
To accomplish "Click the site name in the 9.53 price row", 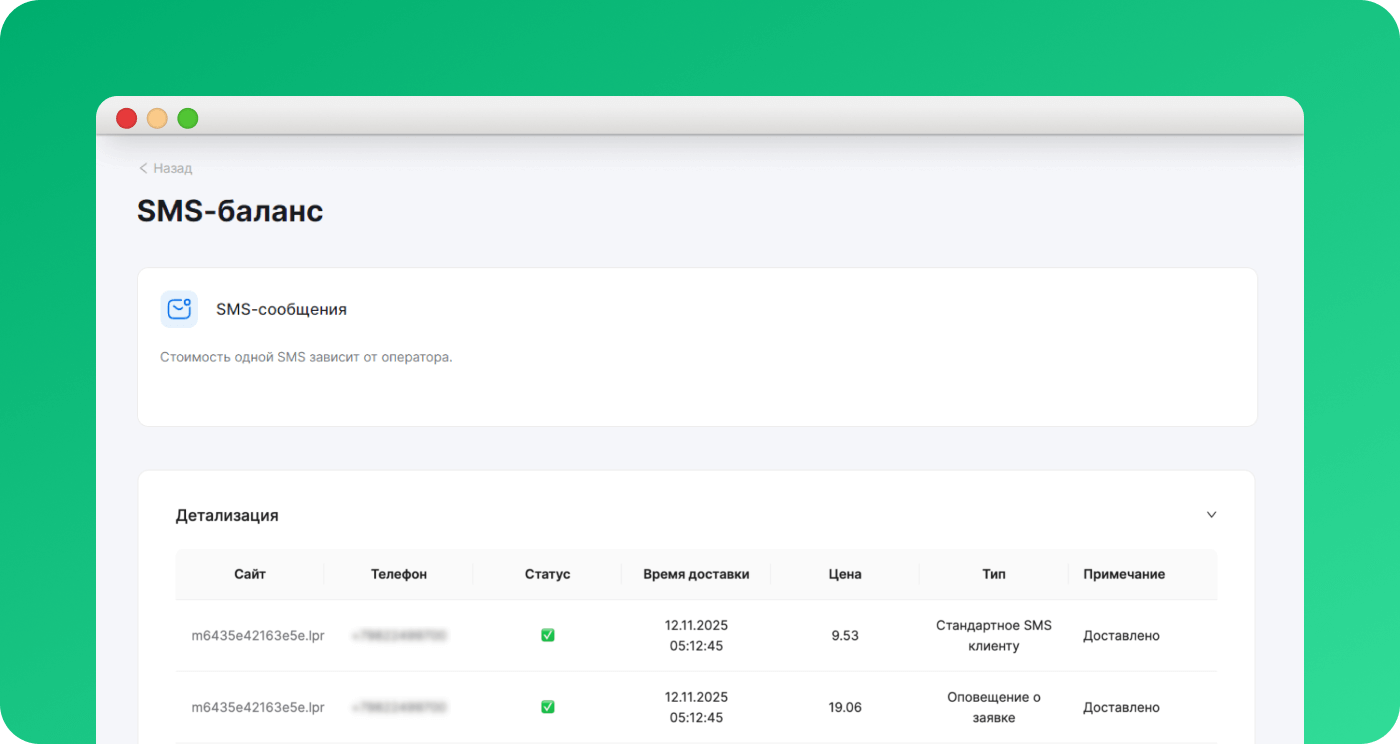I will (x=258, y=636).
